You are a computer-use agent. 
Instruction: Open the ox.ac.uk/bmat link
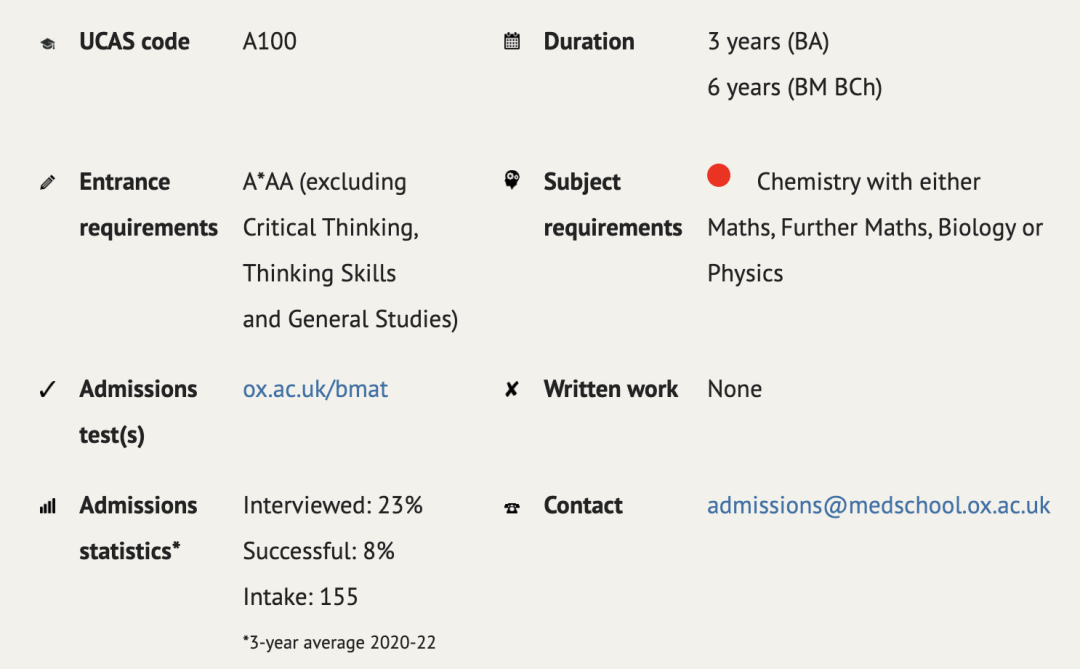point(315,389)
